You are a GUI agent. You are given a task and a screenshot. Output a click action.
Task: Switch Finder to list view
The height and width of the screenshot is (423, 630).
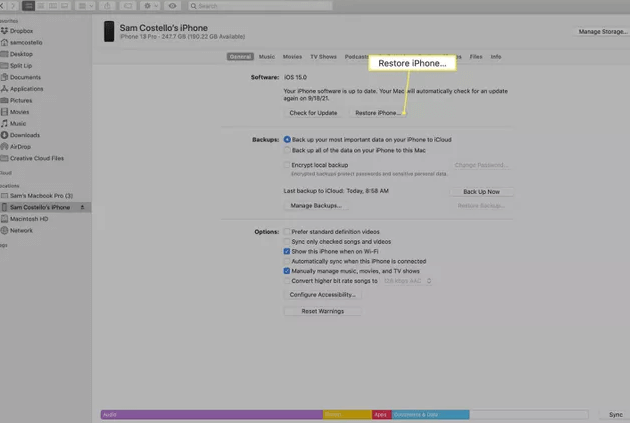point(41,6)
